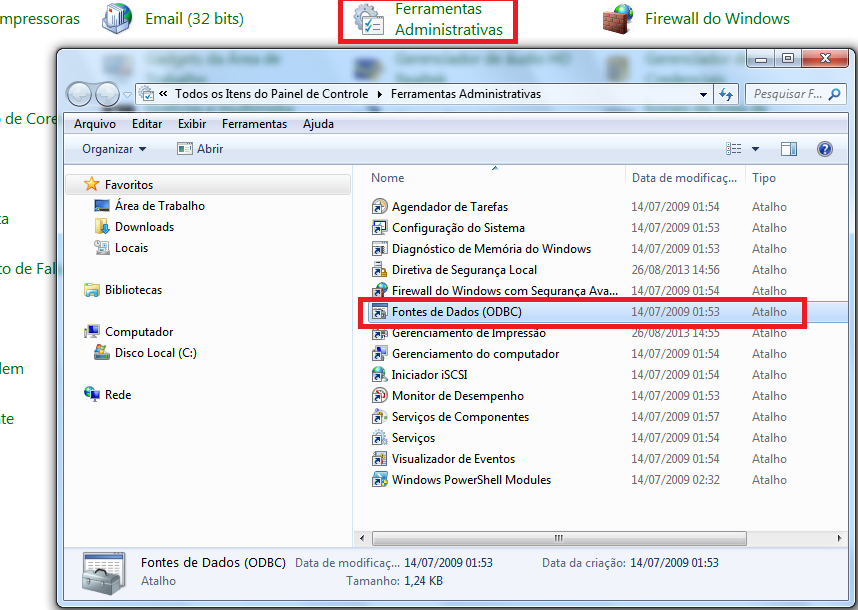Click the search magnifier icon
Viewport: 858px width, 610px height.
click(x=834, y=94)
